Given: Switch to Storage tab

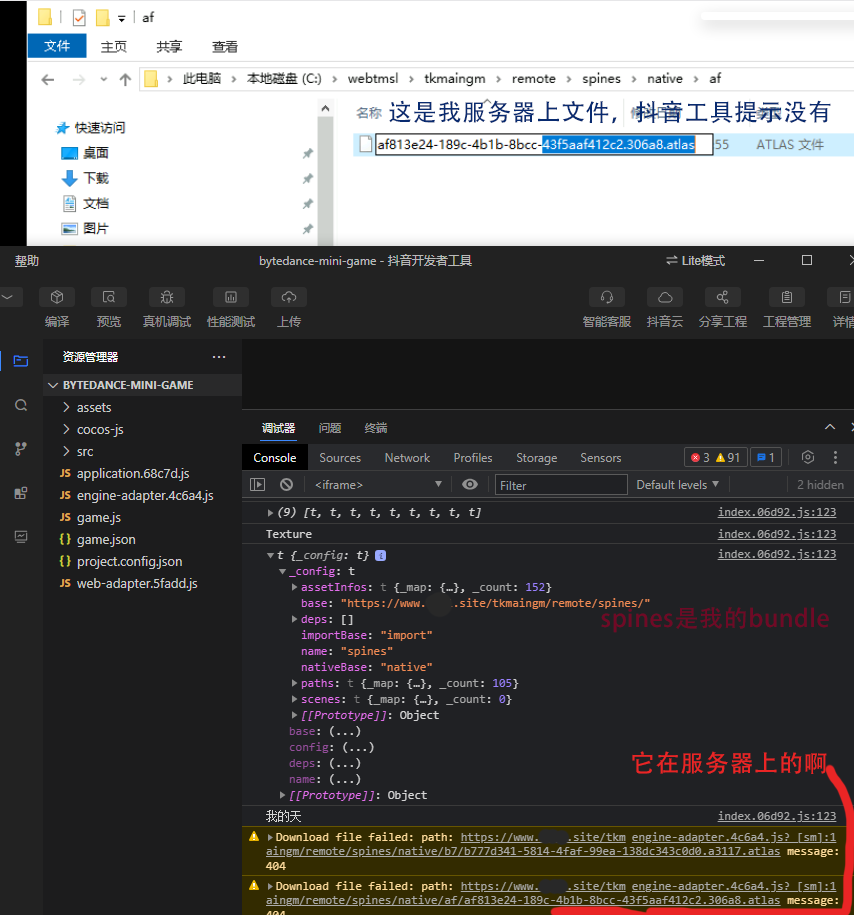Looking at the screenshot, I should pyautogui.click(x=536, y=458).
